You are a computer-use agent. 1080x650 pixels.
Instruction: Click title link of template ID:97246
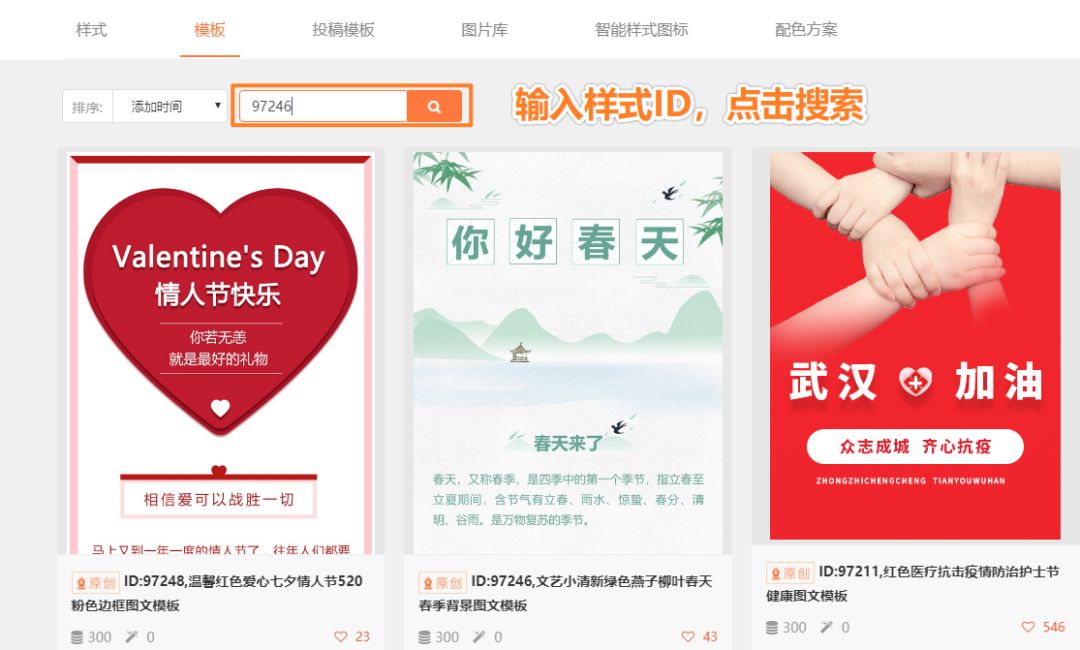pos(565,593)
